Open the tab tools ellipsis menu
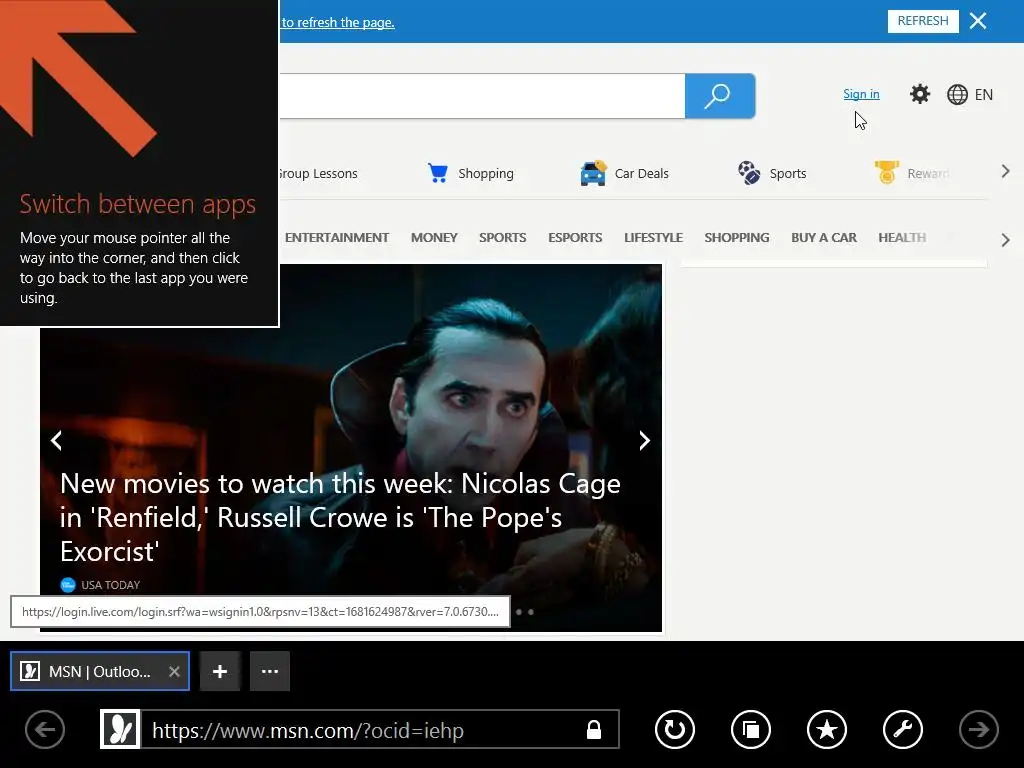Screen dimensions: 1024x768 tap(270, 671)
